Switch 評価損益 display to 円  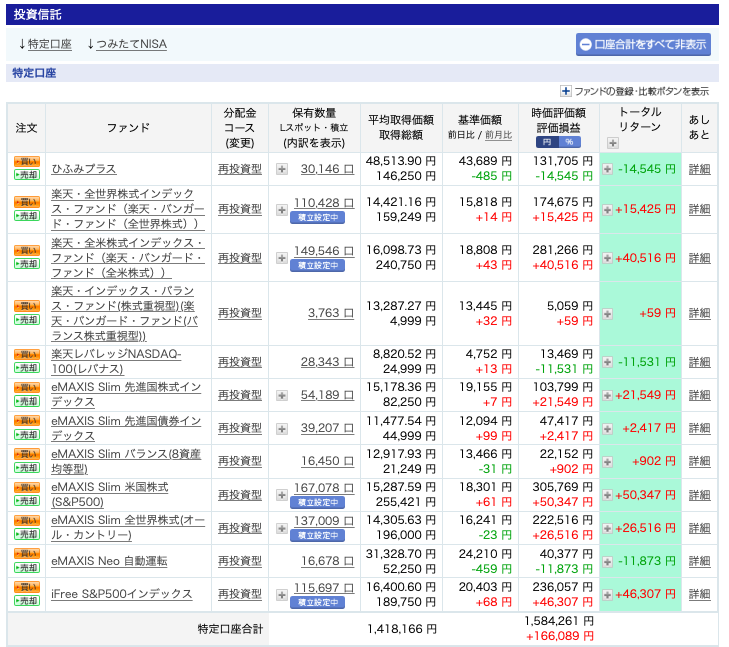(547, 142)
